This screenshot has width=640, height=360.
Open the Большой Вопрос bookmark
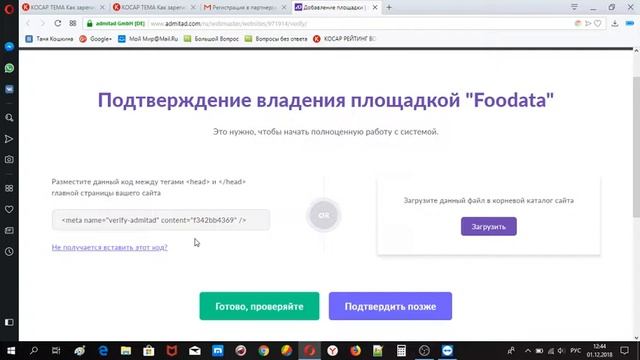(211, 39)
